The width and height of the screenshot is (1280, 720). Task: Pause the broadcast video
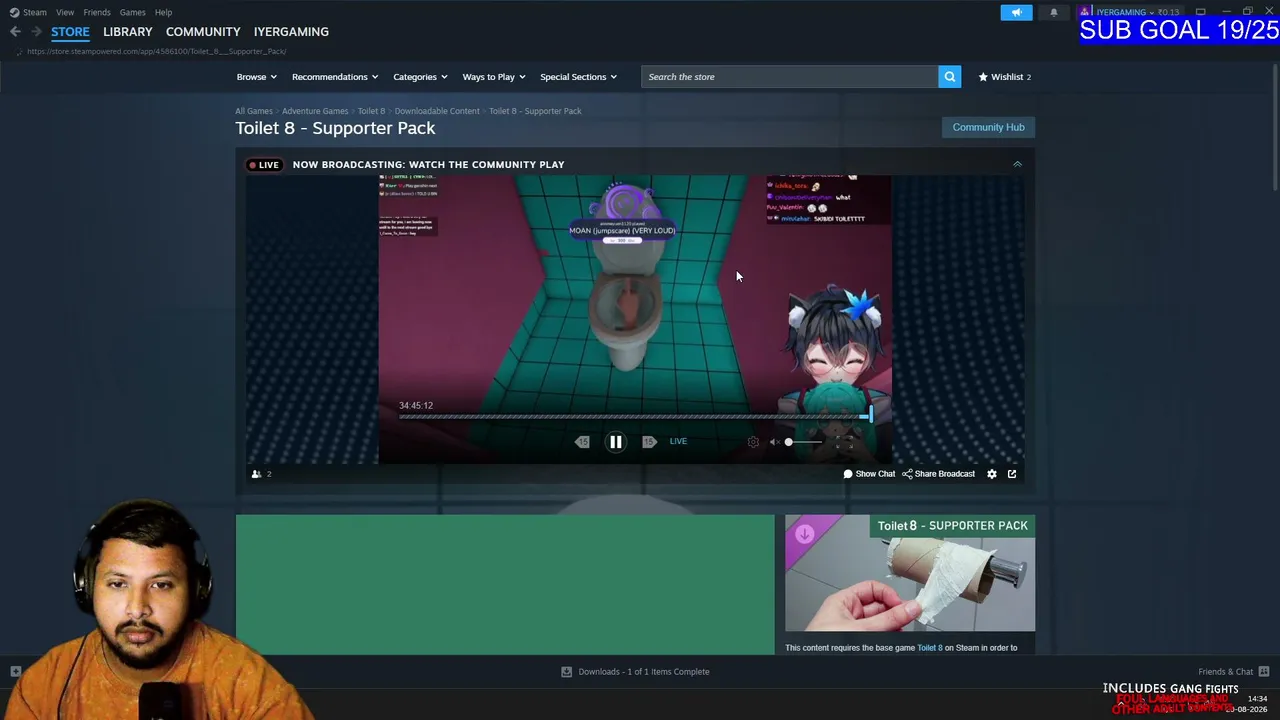616,442
